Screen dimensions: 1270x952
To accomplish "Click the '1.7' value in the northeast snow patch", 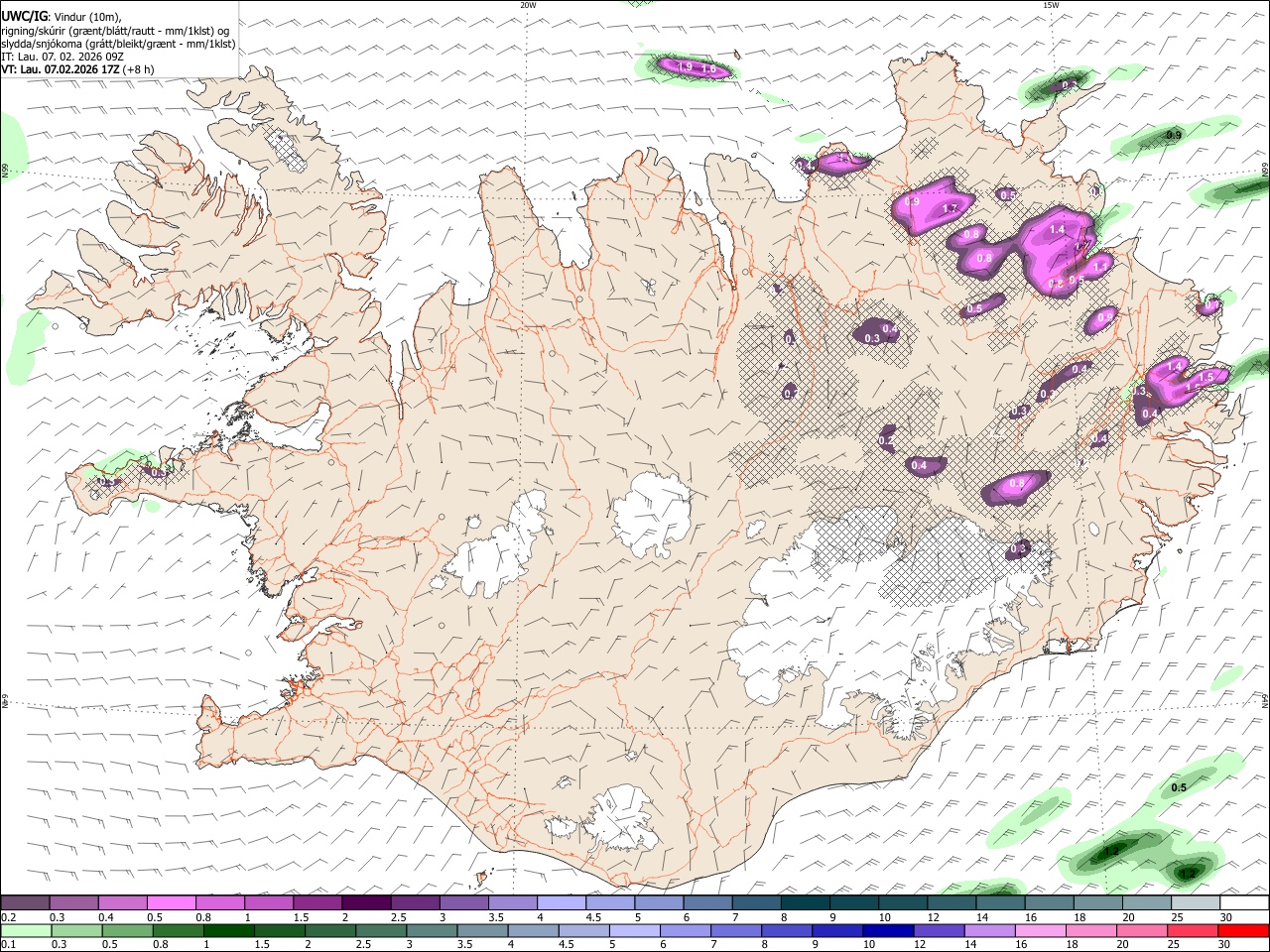I will point(950,208).
